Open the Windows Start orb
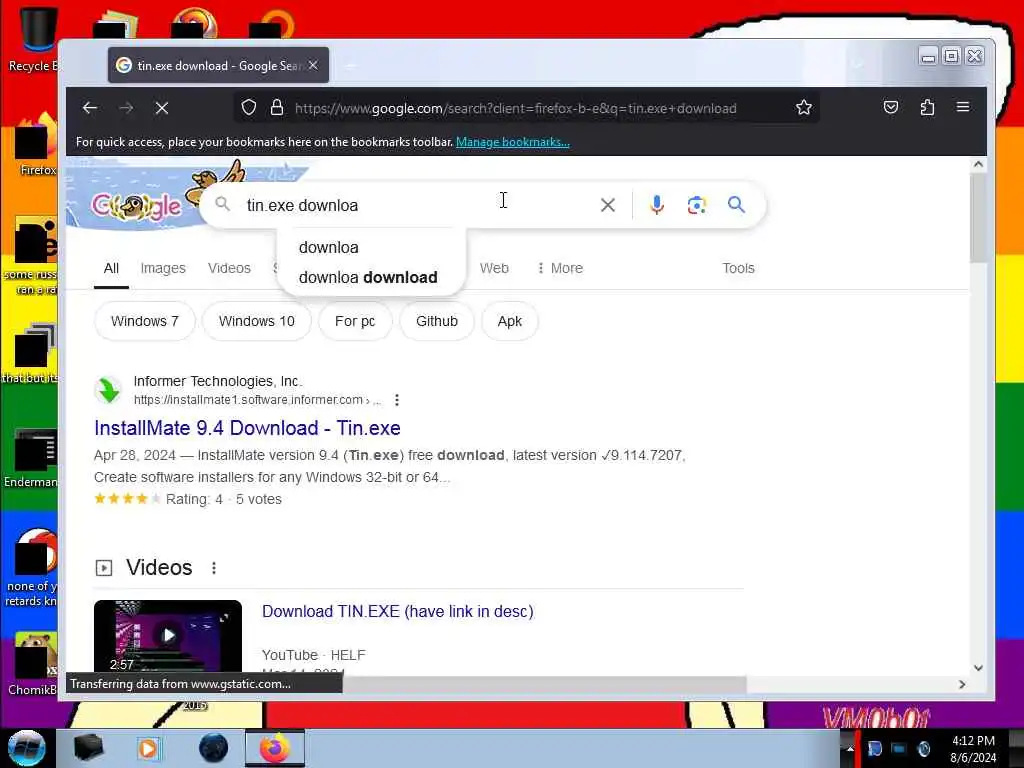This screenshot has width=1024, height=768. click(x=26, y=748)
